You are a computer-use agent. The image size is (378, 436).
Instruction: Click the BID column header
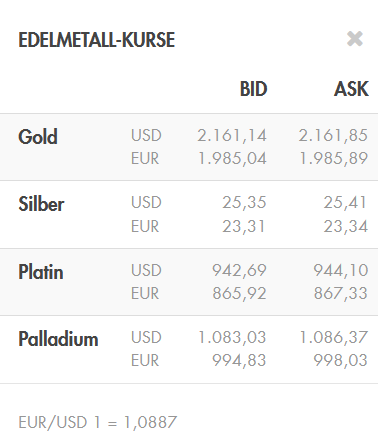tap(254, 89)
